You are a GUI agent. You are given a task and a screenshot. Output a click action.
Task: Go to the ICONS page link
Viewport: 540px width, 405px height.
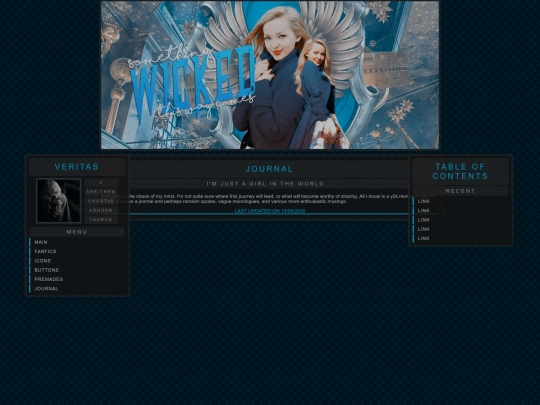click(x=43, y=261)
